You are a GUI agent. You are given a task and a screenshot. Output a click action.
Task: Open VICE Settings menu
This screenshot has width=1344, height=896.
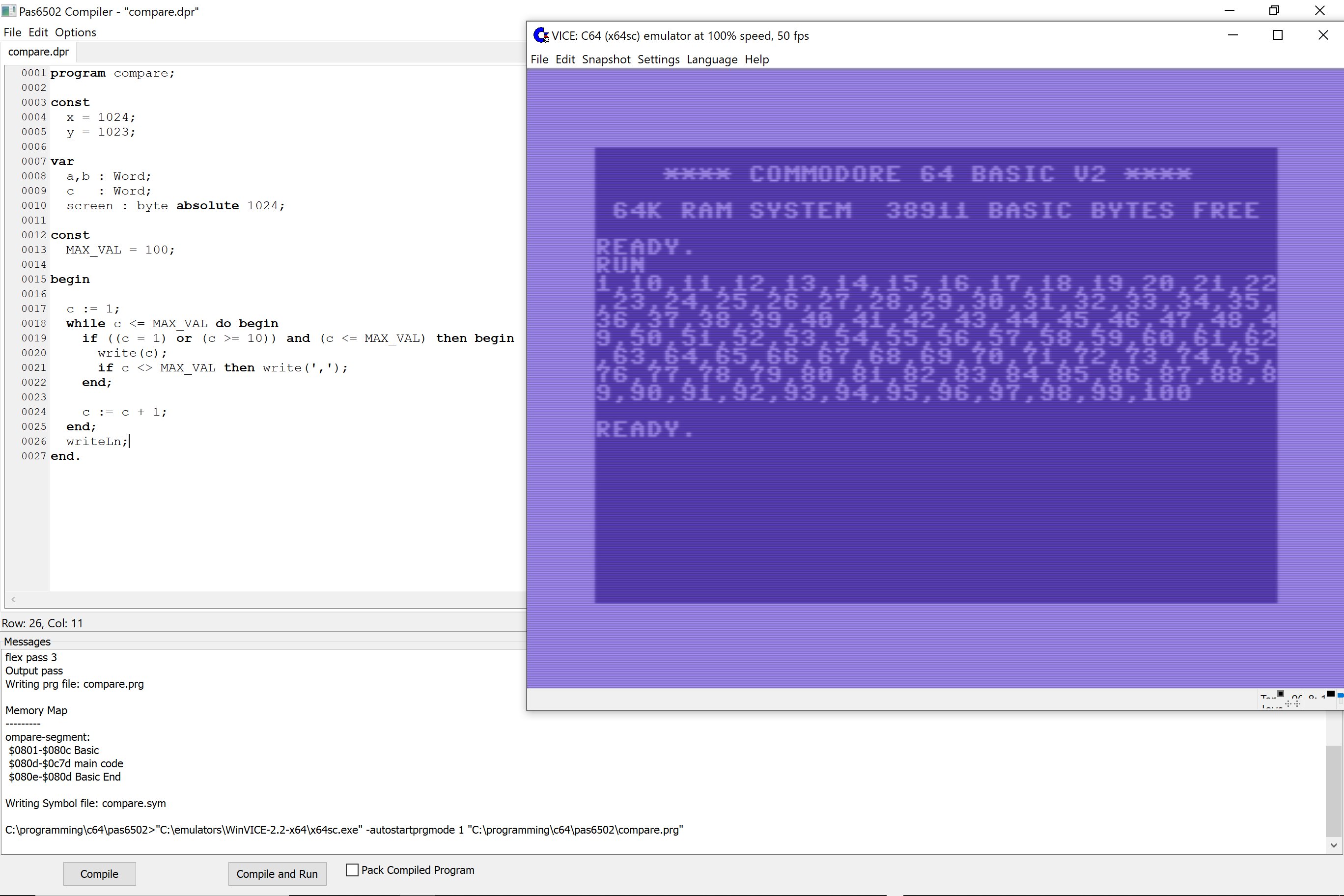[x=658, y=59]
